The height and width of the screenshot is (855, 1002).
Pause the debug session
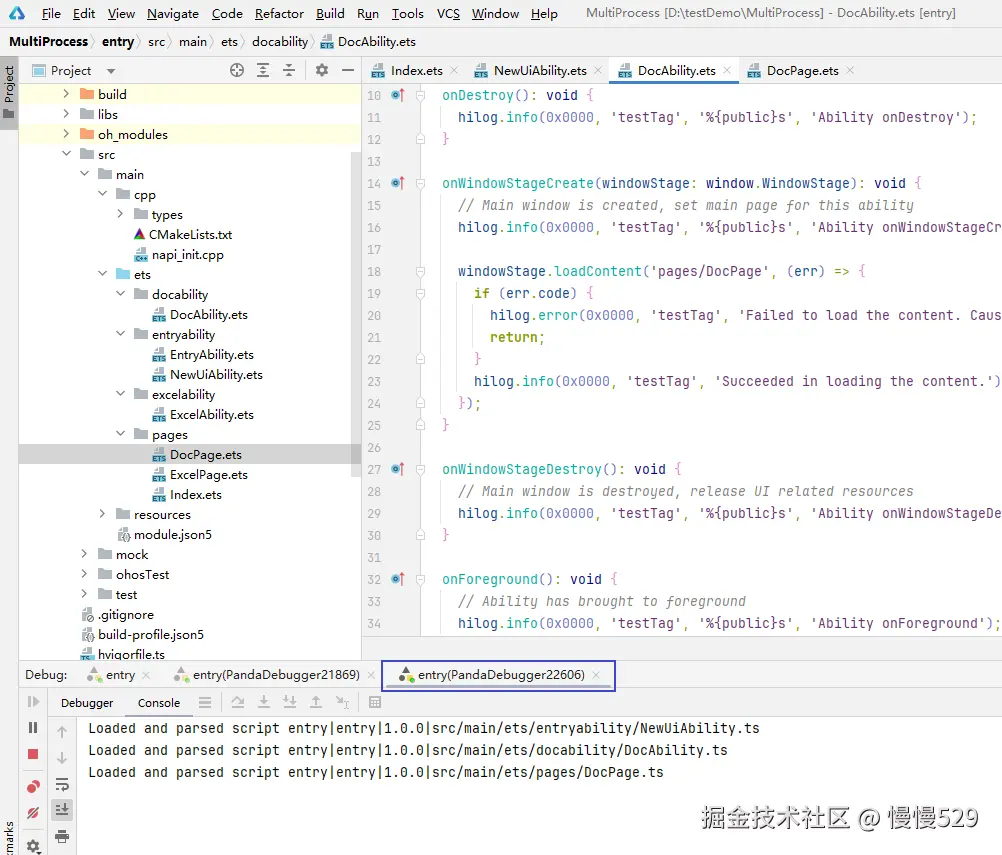pyautogui.click(x=33, y=727)
